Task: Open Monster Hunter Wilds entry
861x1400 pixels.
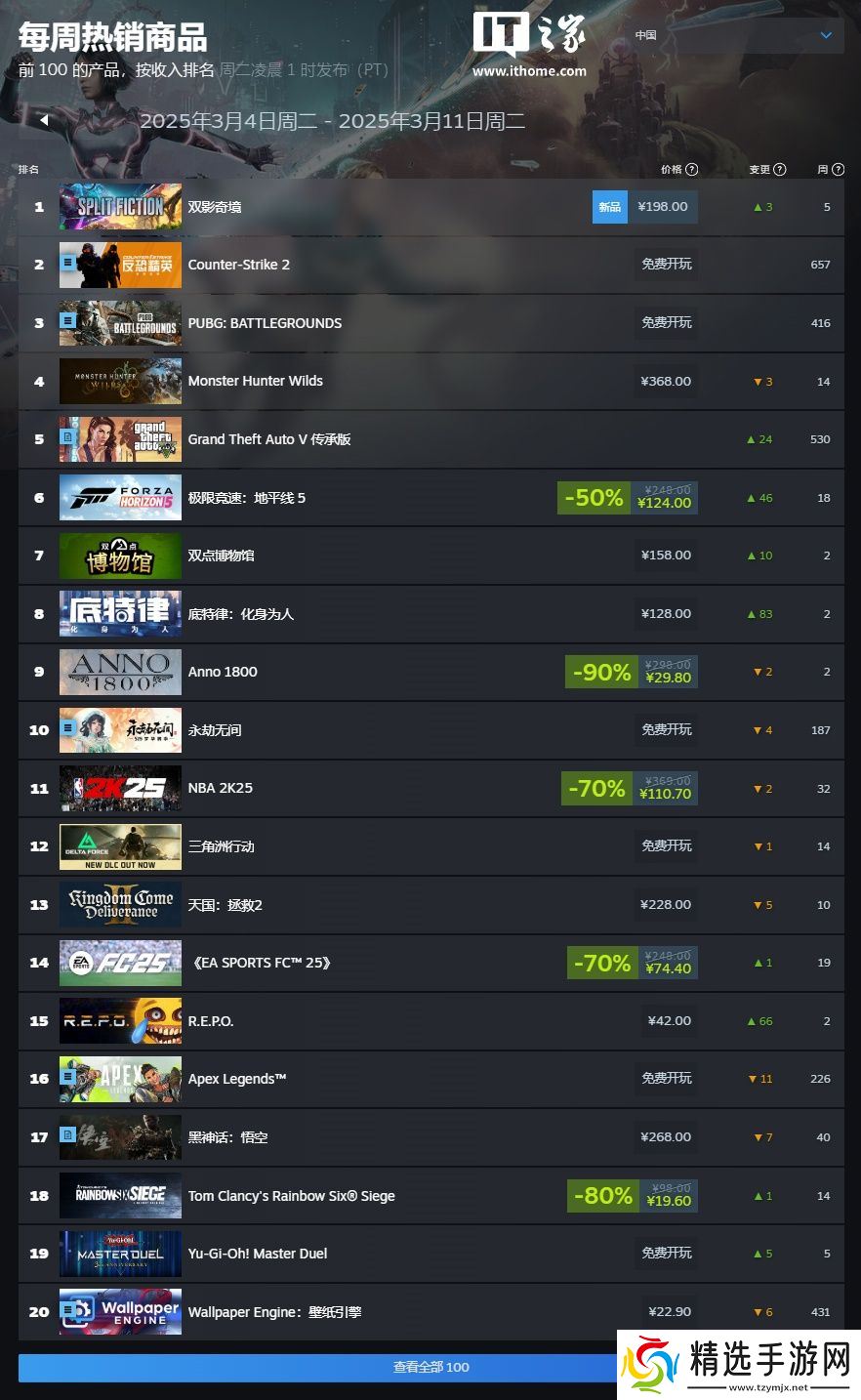Action: pos(255,381)
